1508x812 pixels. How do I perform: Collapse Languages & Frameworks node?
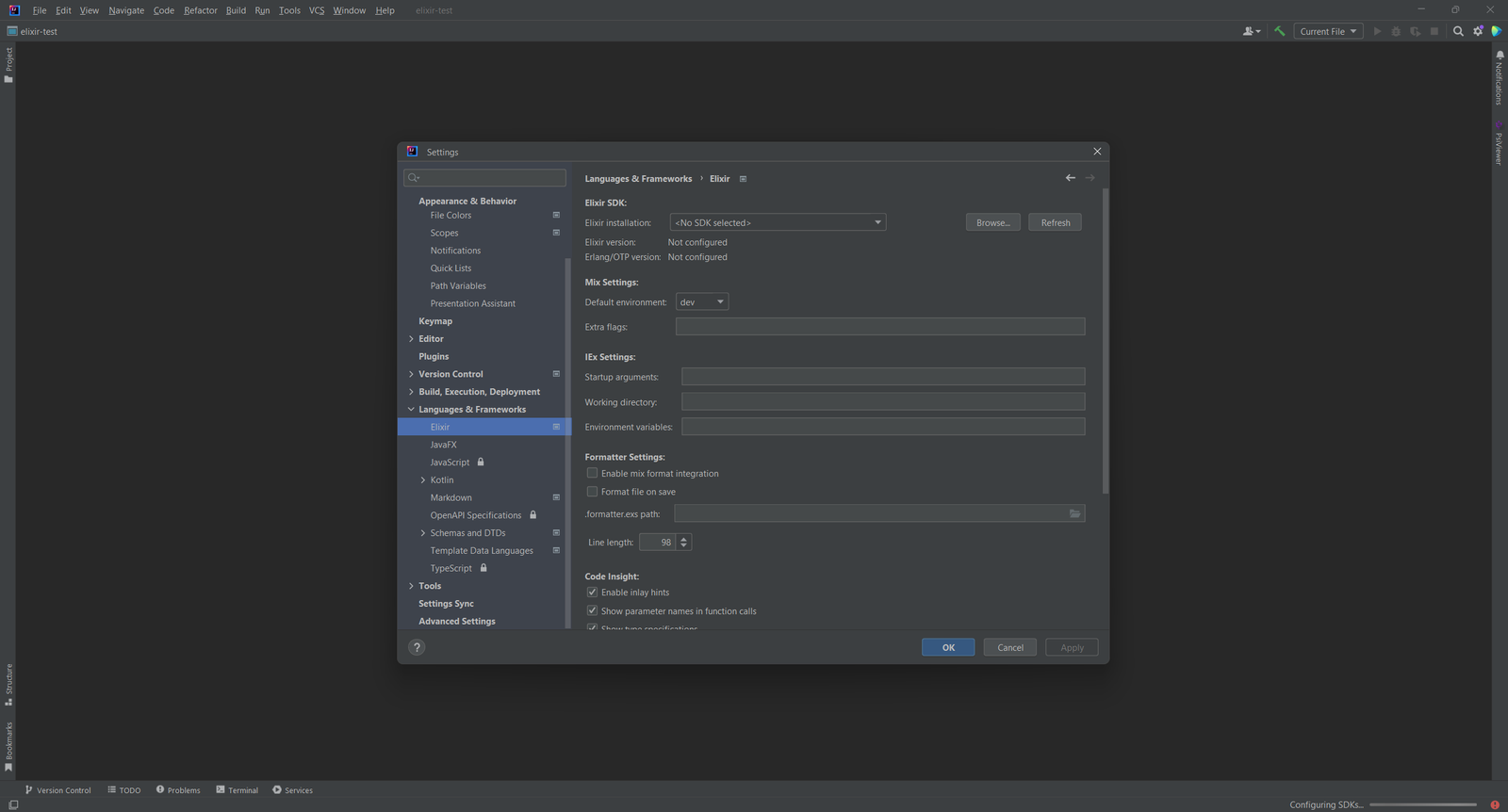point(411,410)
